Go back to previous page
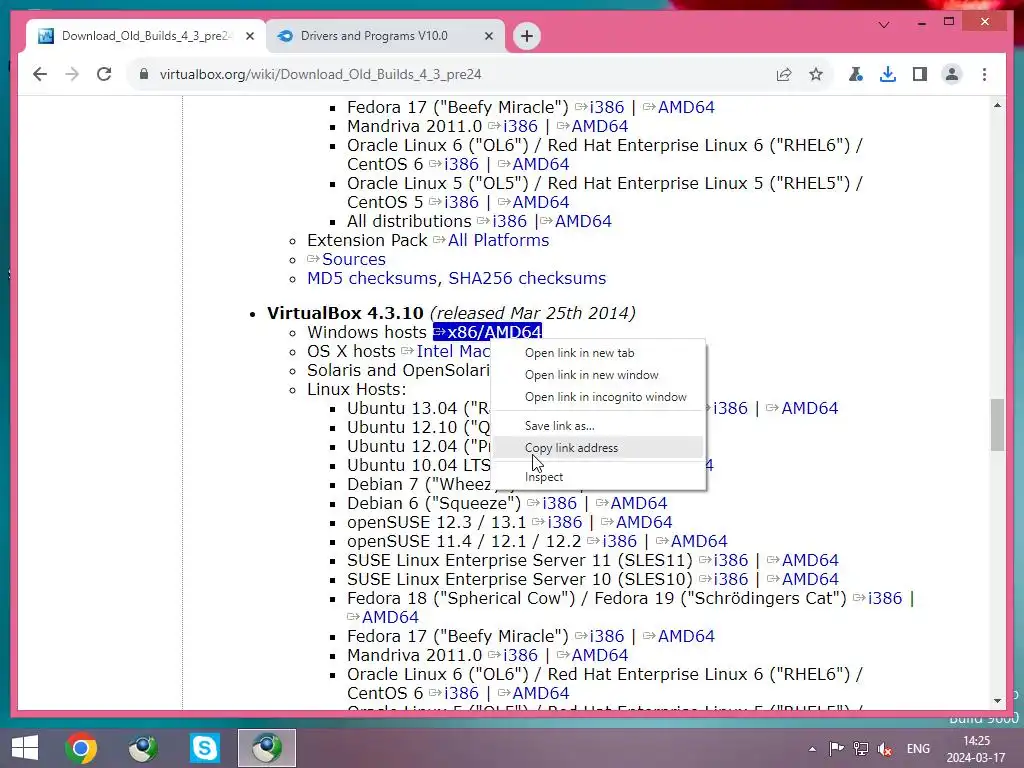Viewport: 1024px width, 768px height. 40,74
